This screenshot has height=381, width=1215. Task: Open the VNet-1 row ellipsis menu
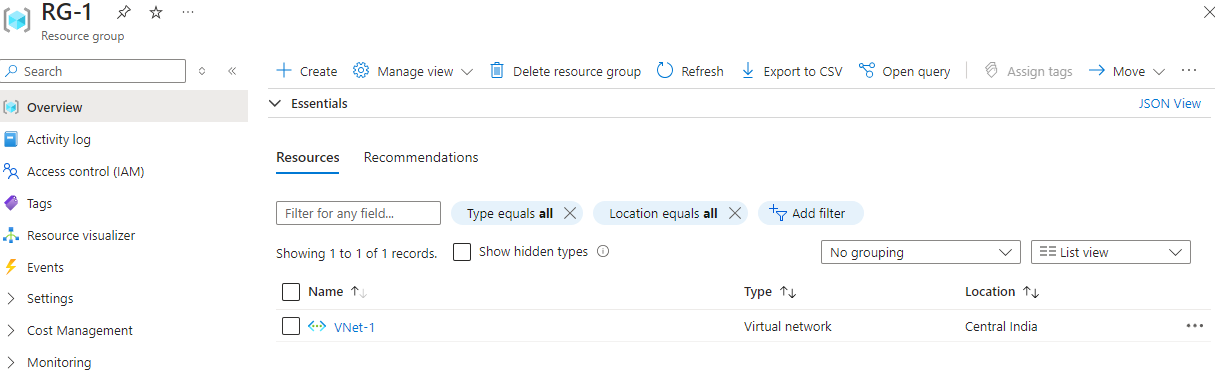coord(1194,326)
